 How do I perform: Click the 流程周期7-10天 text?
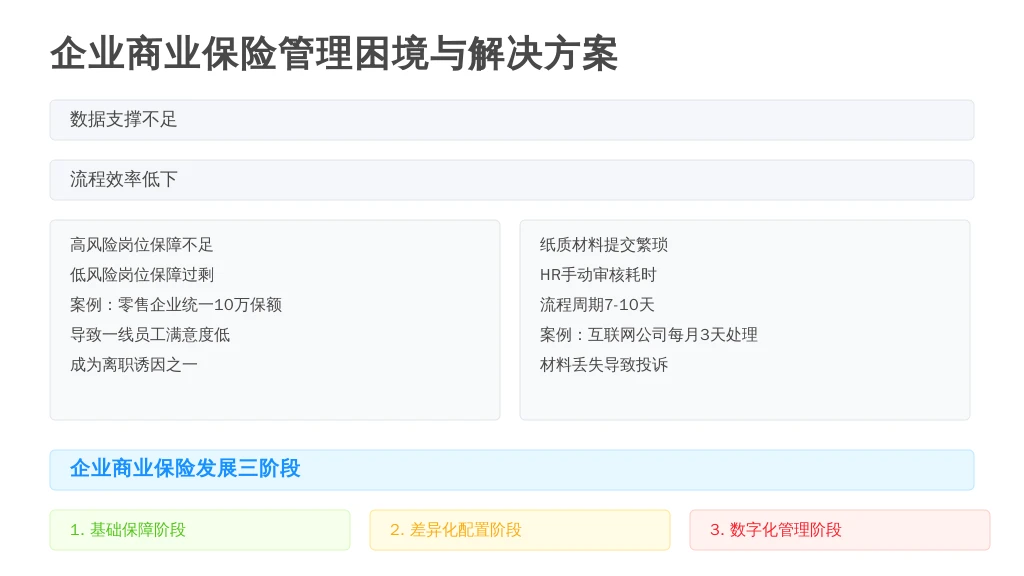coord(598,305)
